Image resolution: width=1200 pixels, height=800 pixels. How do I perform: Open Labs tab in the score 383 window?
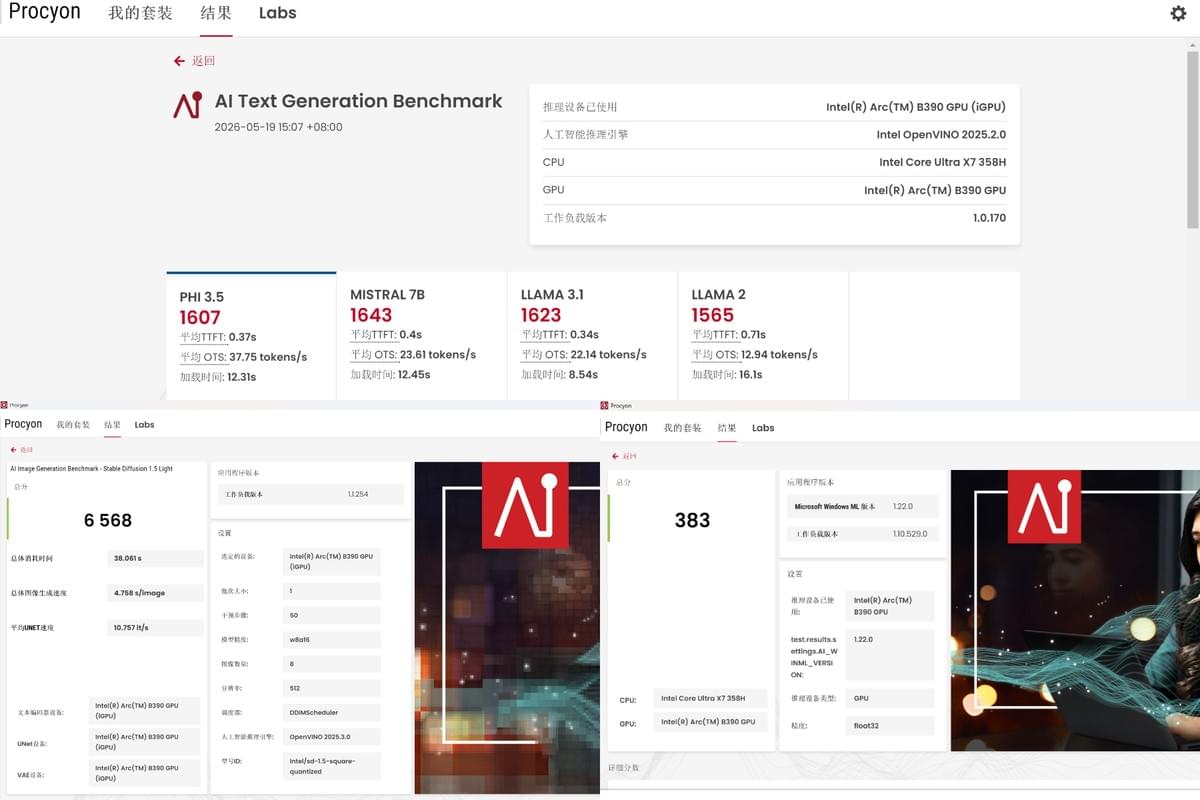click(763, 428)
